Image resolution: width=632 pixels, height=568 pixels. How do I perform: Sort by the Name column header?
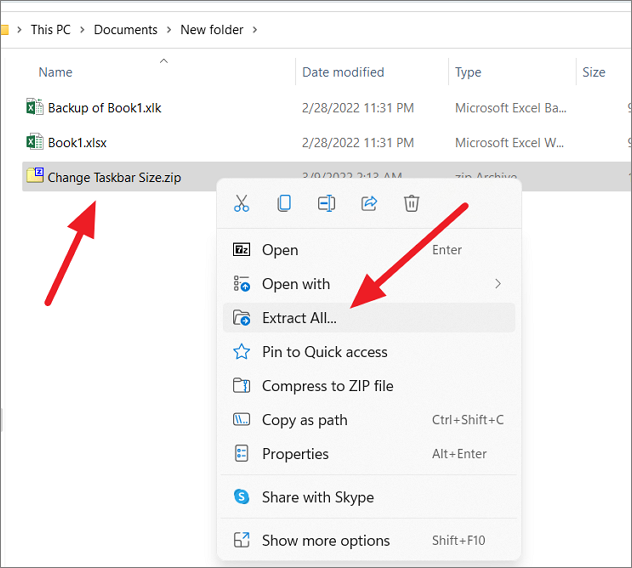point(55,72)
